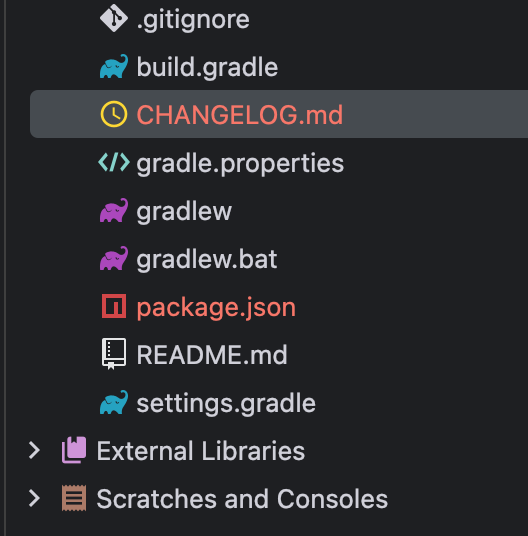Click the purple elephant icon beside gradlew.bat
Screen dimensions: 528x536
pyautogui.click(x=114, y=258)
